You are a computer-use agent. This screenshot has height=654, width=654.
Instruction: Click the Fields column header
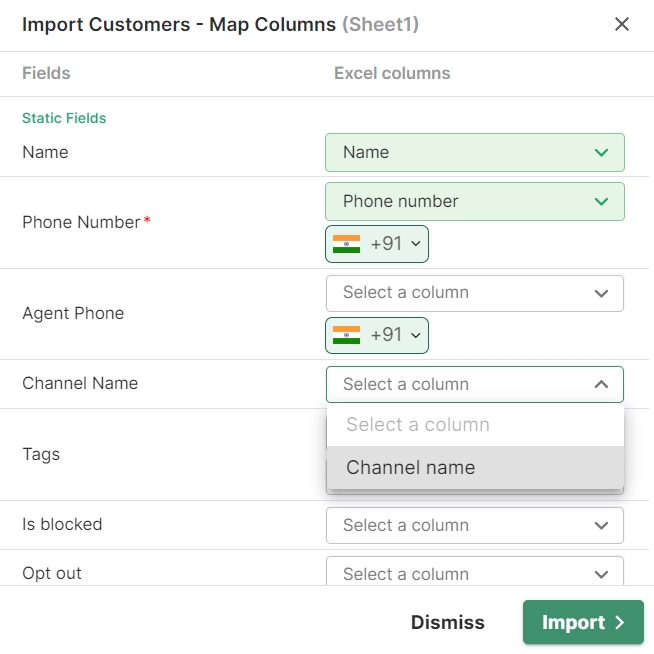pos(46,73)
